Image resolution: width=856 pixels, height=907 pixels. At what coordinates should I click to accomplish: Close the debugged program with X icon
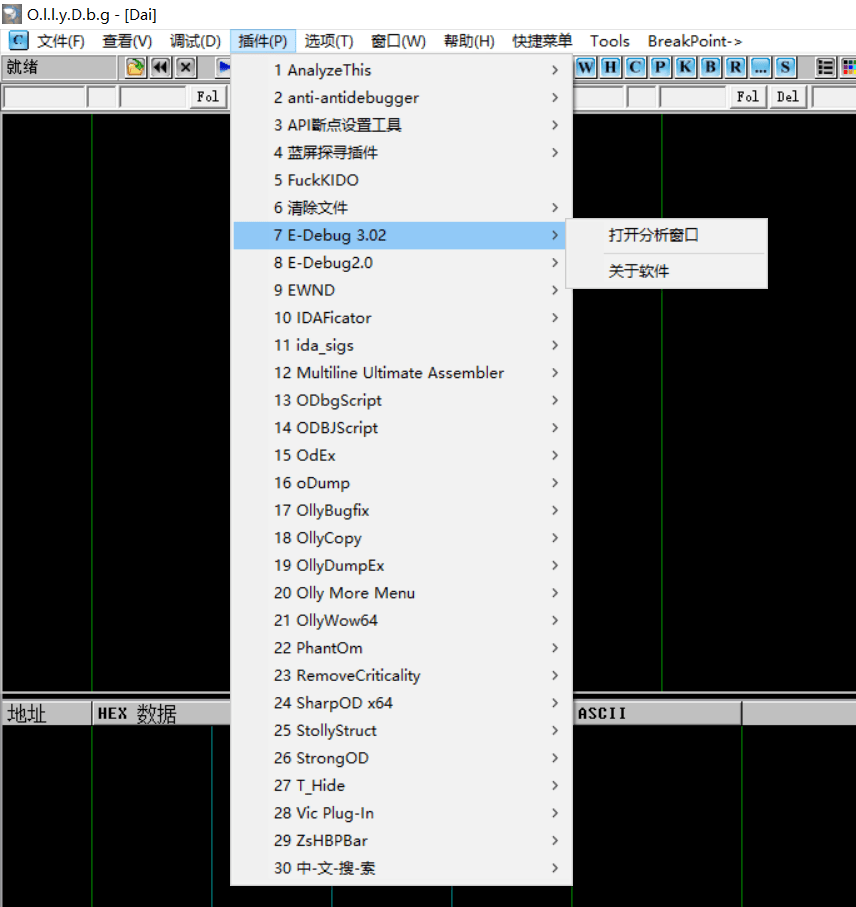point(186,68)
